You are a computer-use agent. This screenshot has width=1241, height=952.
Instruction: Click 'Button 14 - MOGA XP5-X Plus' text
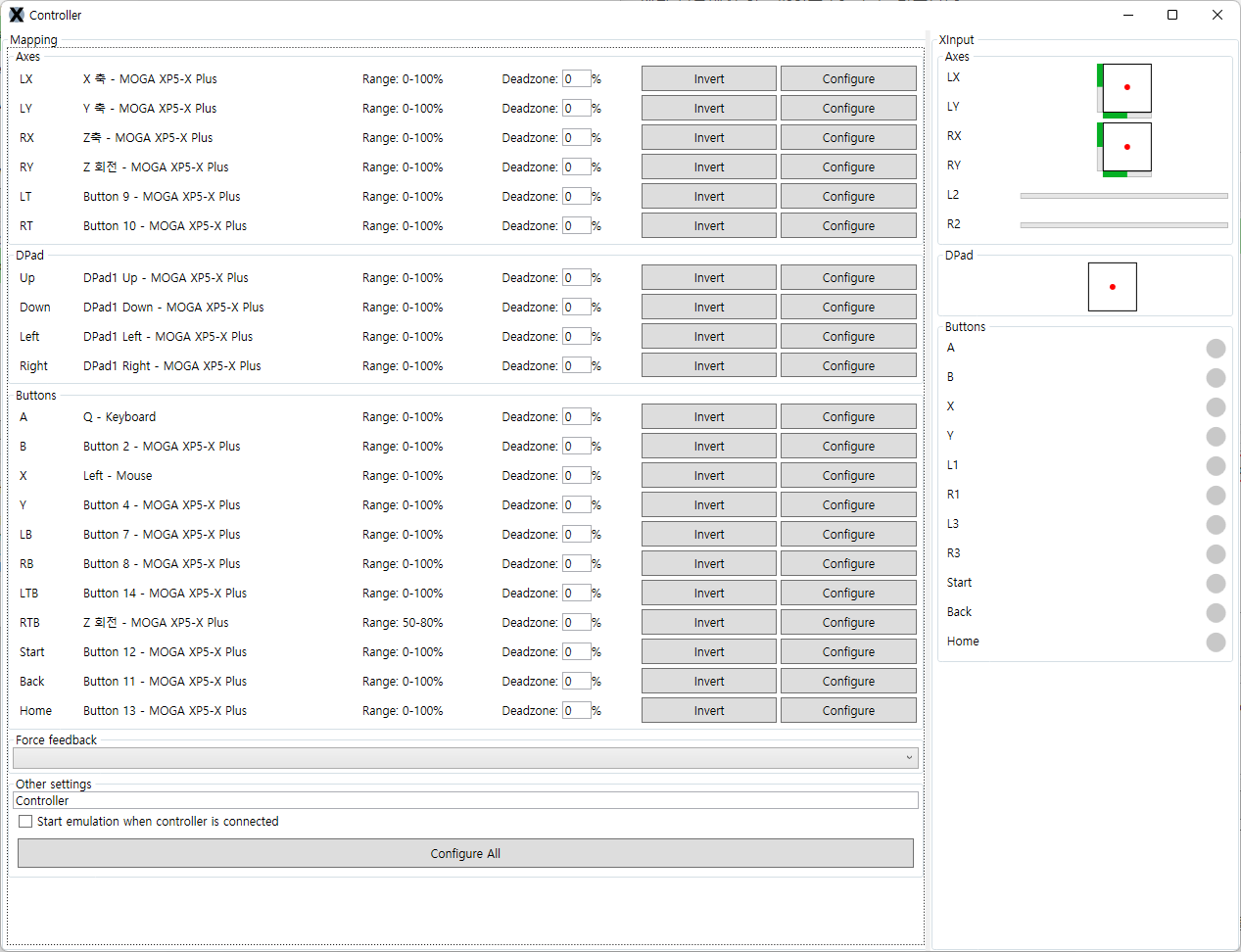coord(165,594)
